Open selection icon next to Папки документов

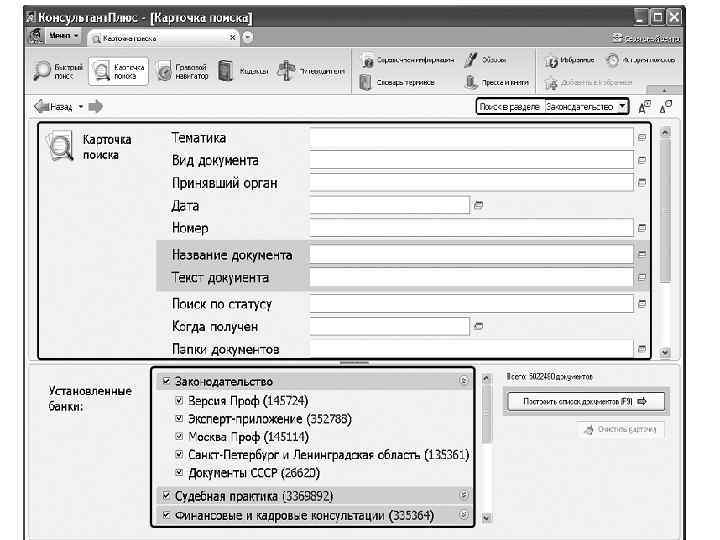coord(642,349)
